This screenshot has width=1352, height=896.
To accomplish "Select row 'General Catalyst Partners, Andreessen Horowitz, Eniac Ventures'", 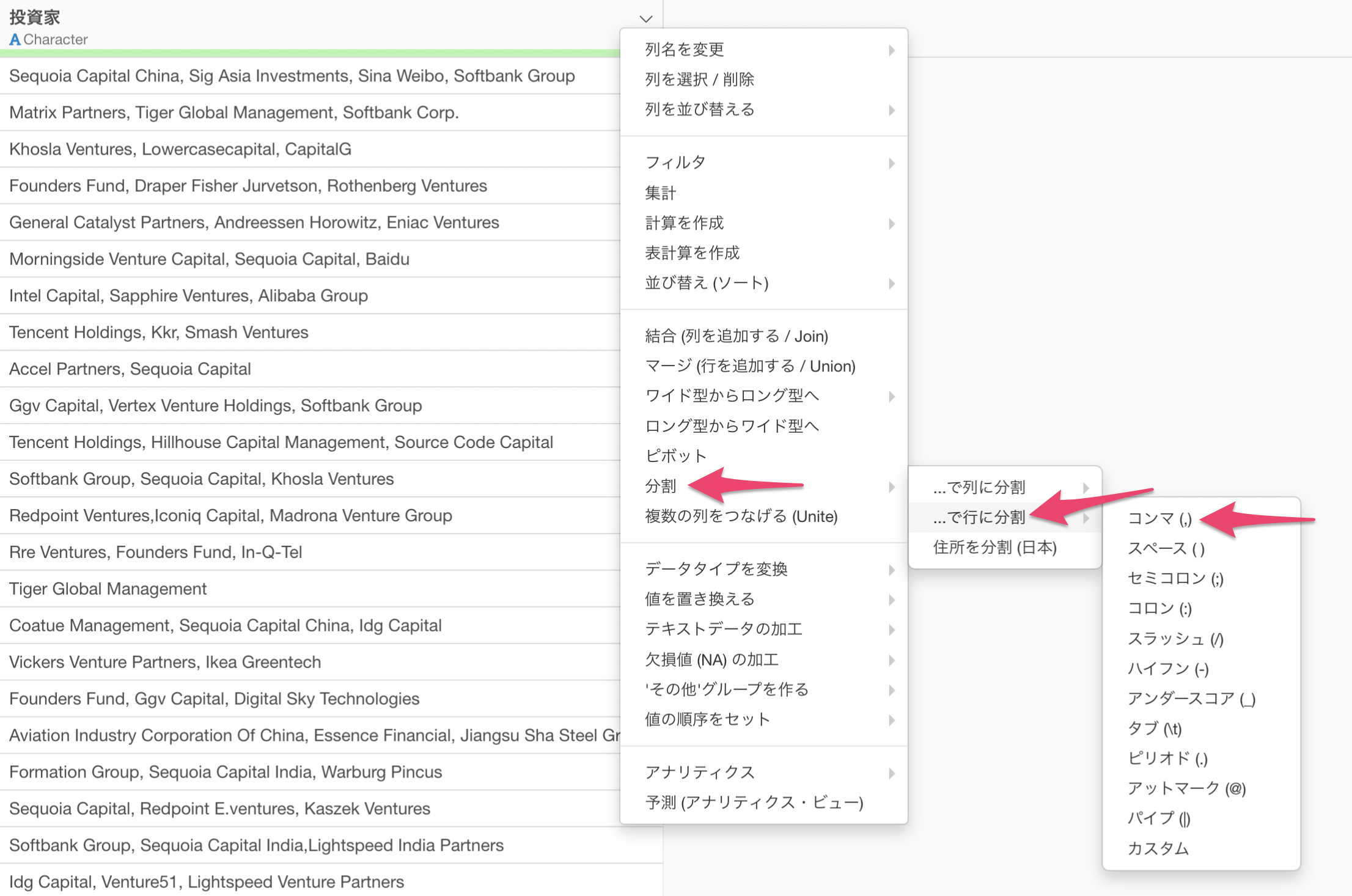I will (x=310, y=222).
